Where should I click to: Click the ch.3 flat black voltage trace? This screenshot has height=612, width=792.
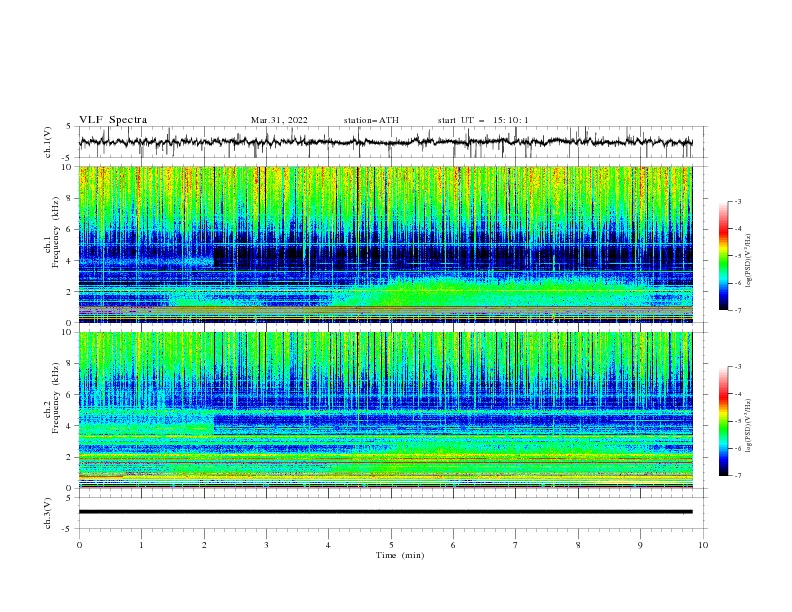click(x=385, y=512)
